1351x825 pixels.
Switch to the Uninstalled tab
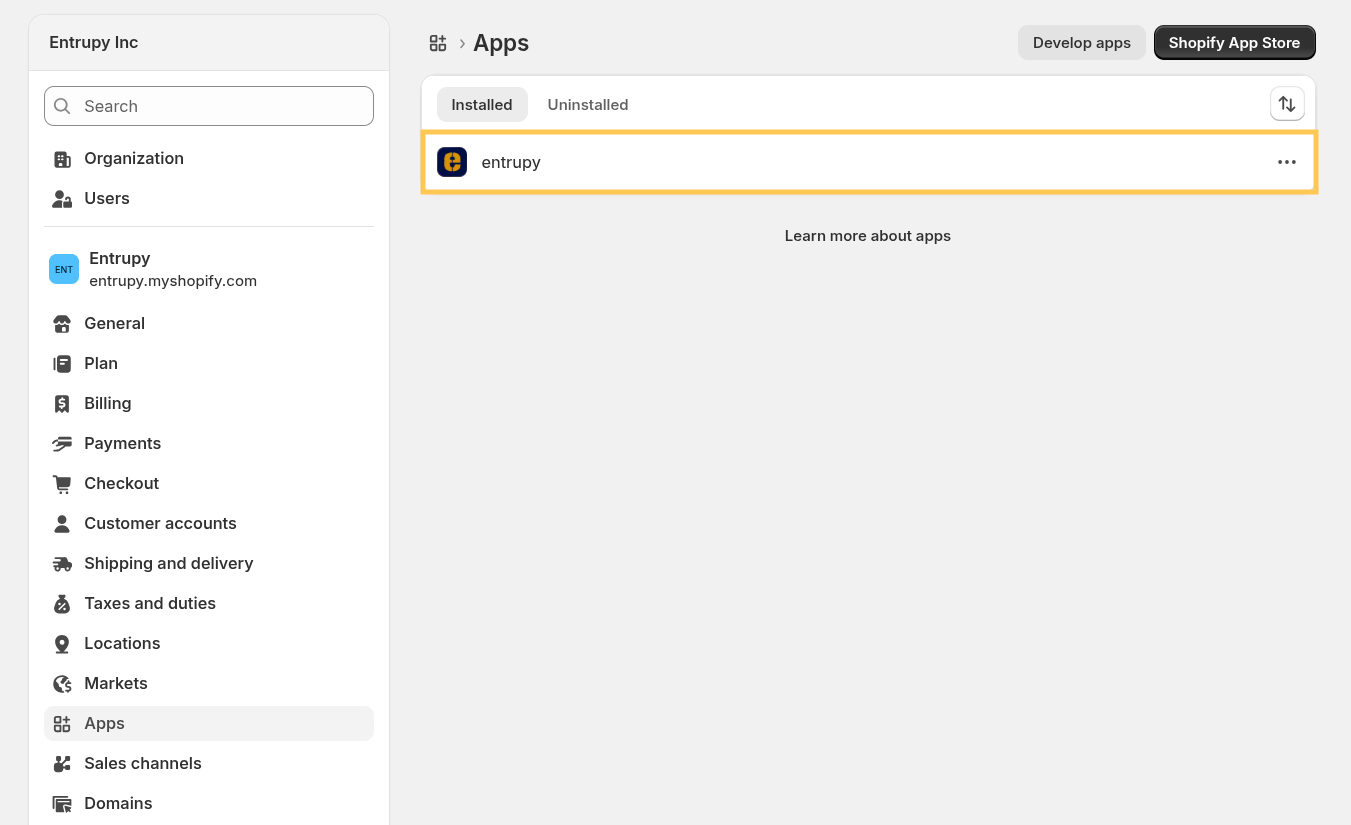[x=588, y=104]
